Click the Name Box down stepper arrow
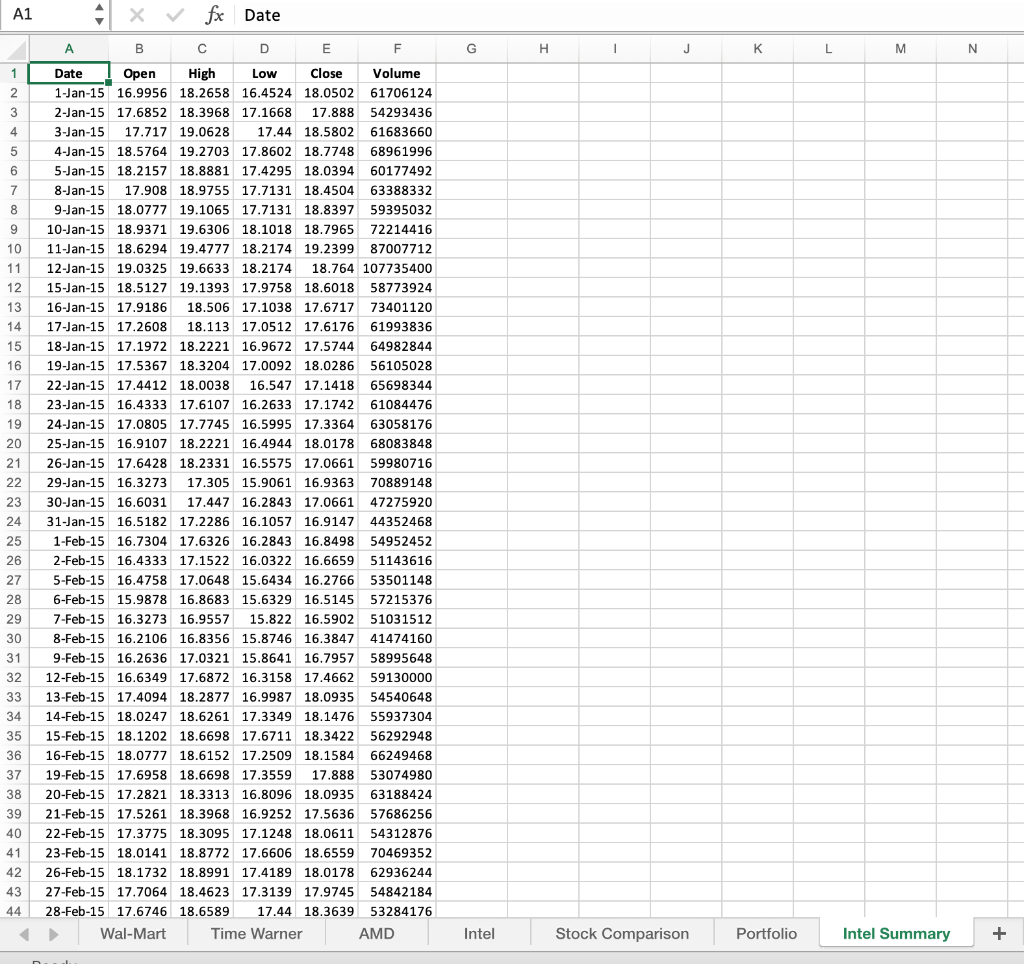1024x964 pixels. pos(99,21)
